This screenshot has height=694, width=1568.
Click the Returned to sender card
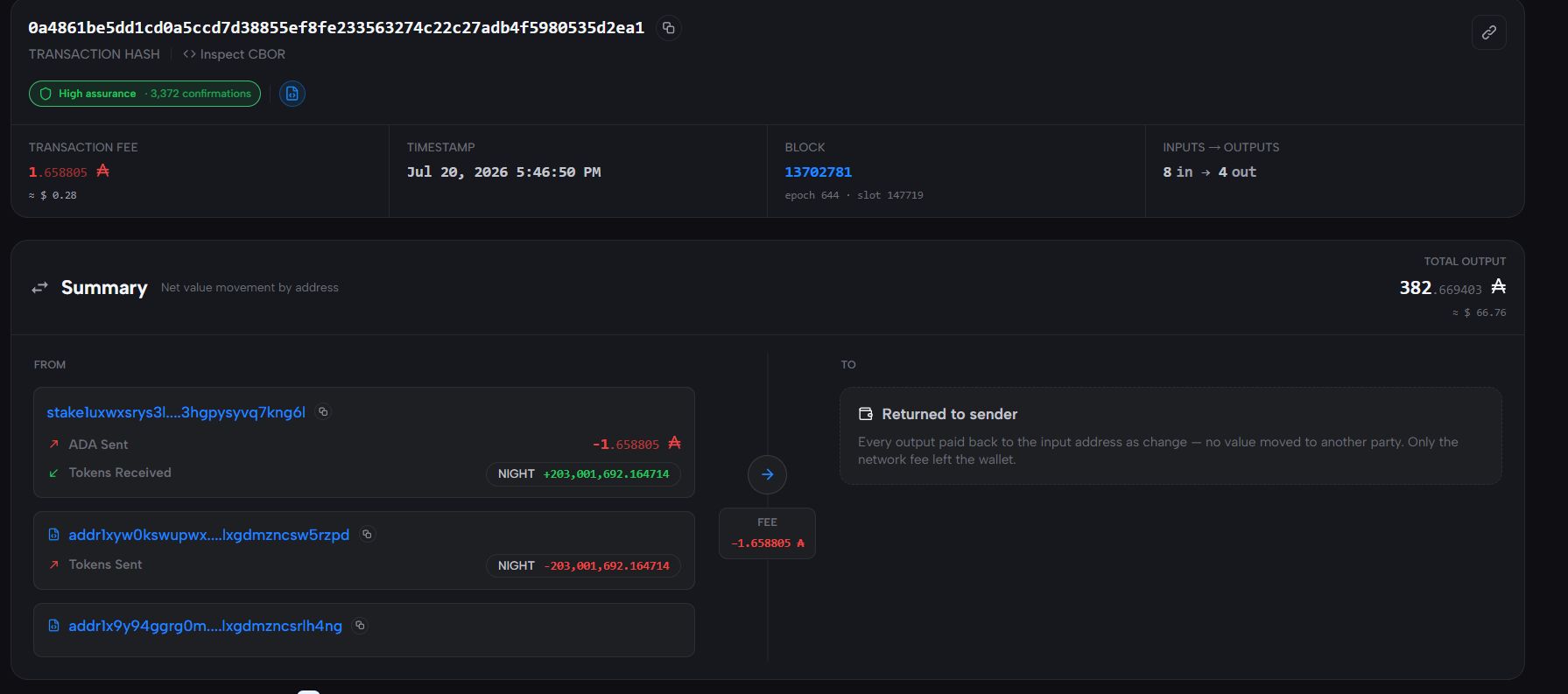tap(1171, 436)
